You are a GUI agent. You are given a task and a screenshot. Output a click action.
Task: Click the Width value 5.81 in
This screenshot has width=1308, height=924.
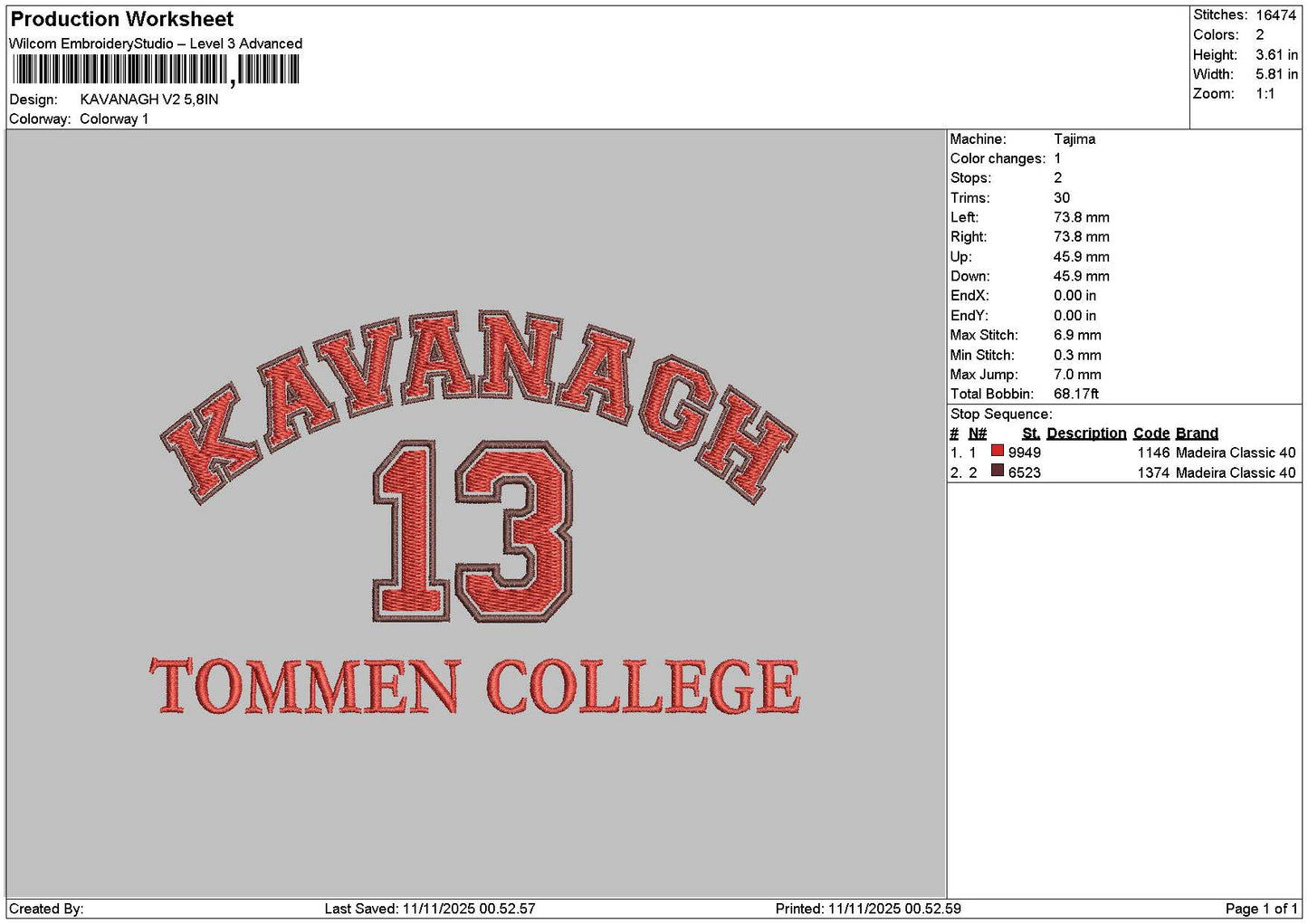tap(1276, 74)
